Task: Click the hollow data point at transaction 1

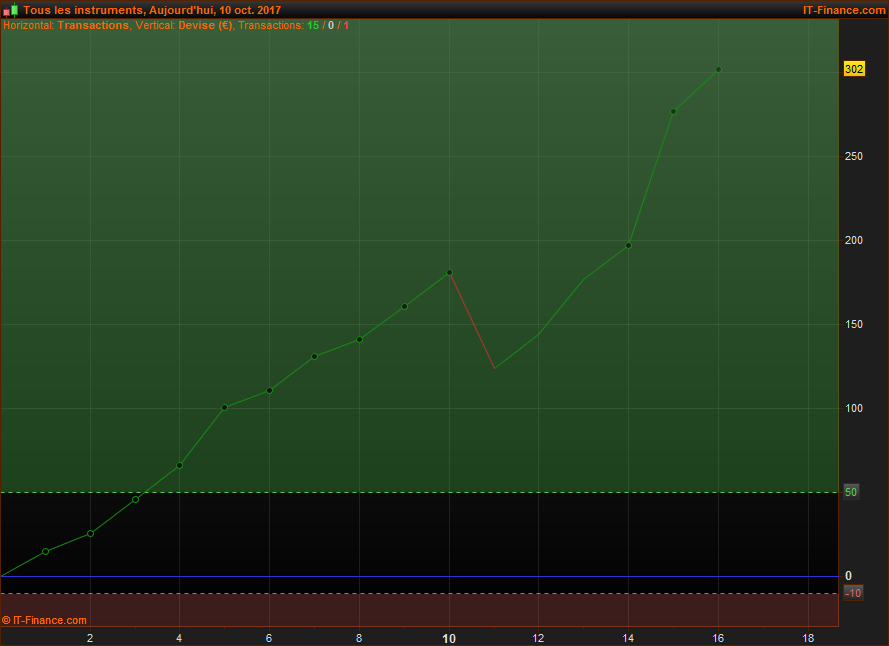Action: click(45, 551)
